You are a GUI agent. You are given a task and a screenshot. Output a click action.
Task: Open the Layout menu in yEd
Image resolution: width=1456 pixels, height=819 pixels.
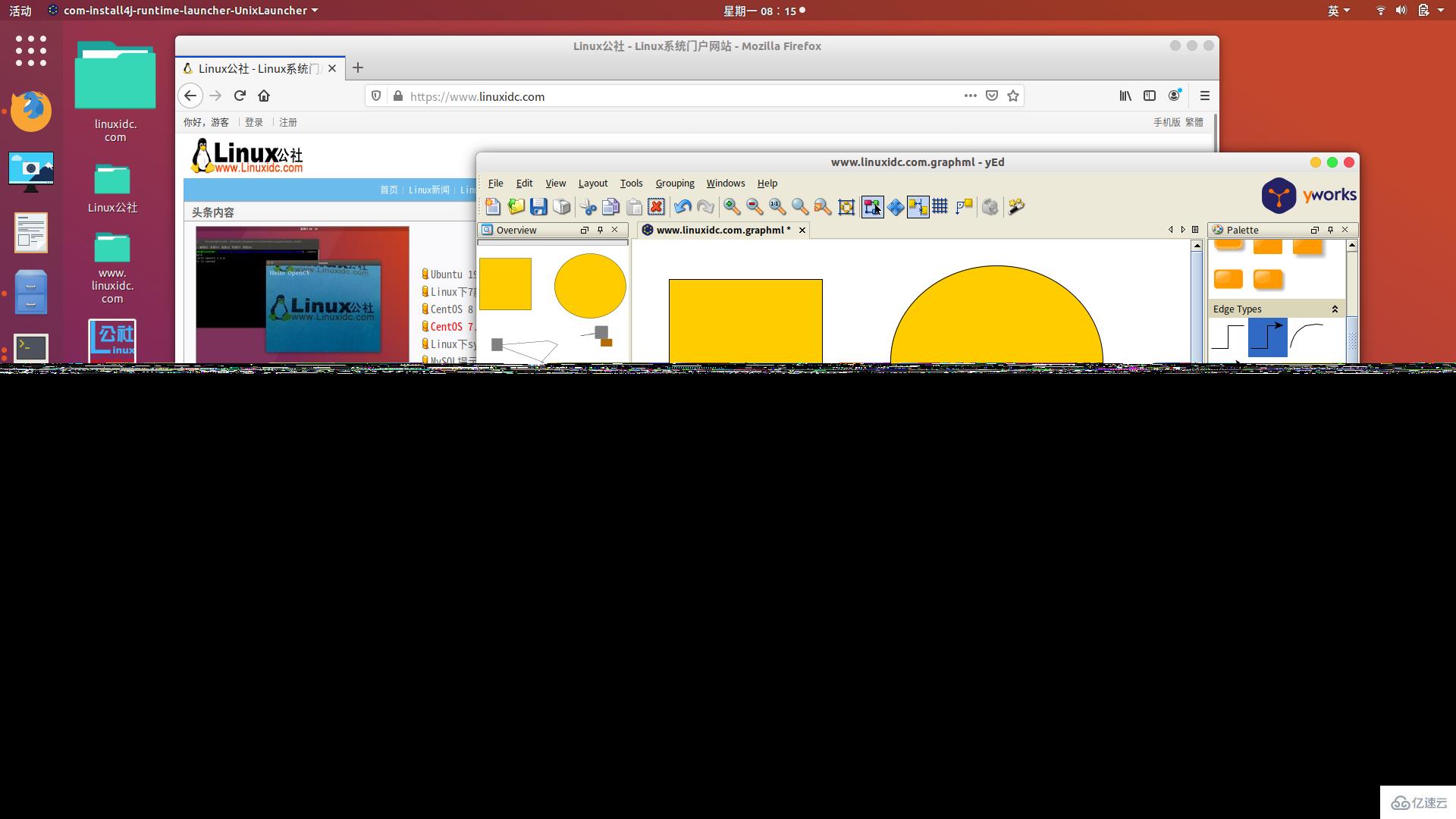click(592, 183)
